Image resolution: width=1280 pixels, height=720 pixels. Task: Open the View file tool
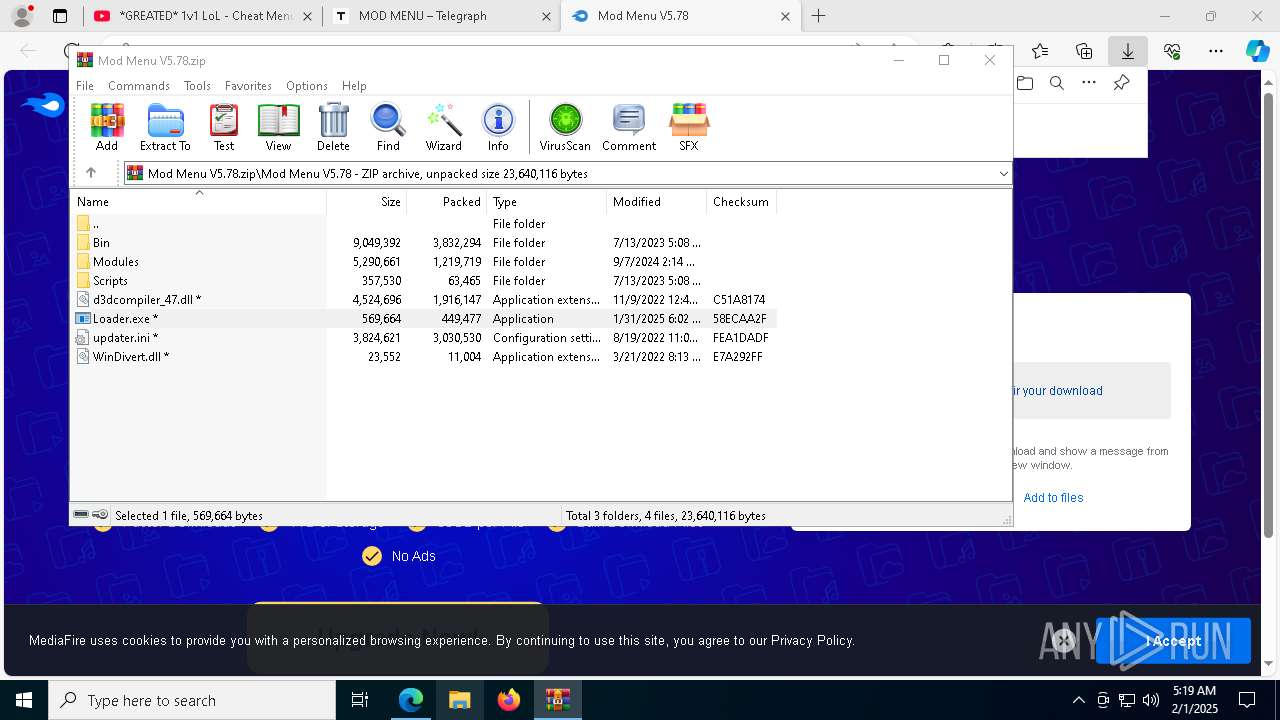click(278, 127)
